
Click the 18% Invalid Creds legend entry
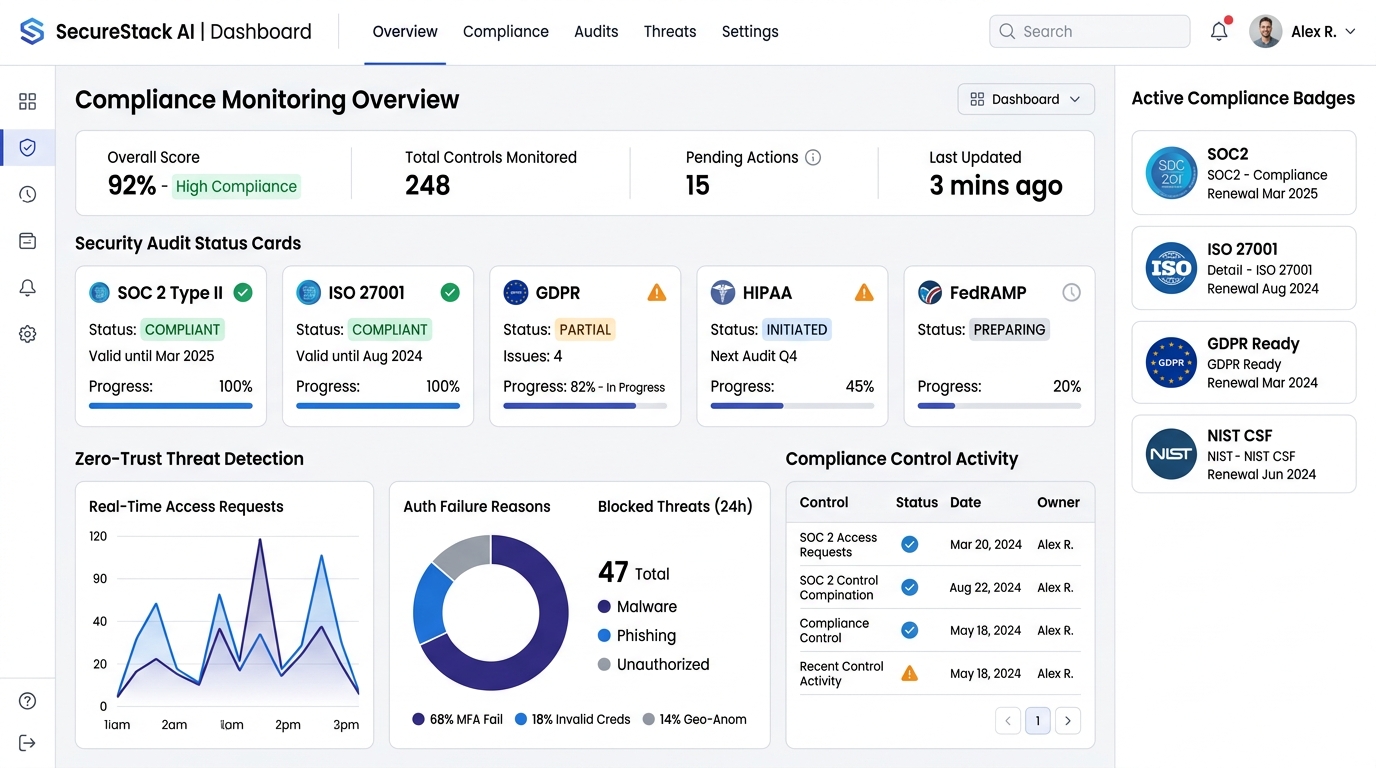(x=573, y=719)
